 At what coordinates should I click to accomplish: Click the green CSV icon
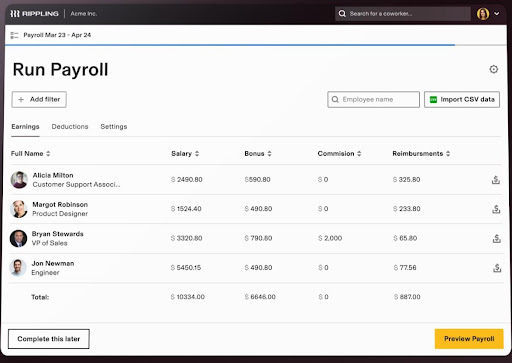point(433,99)
